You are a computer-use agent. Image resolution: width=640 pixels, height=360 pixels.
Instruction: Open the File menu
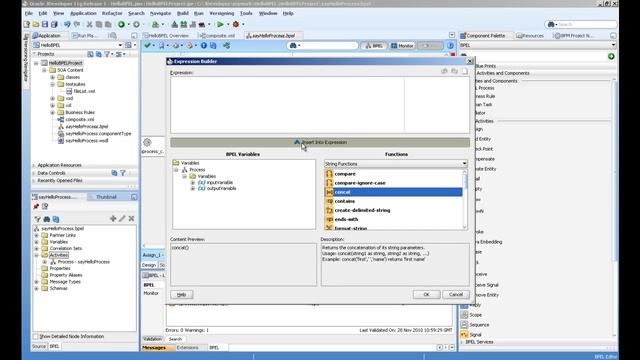coord(29,13)
